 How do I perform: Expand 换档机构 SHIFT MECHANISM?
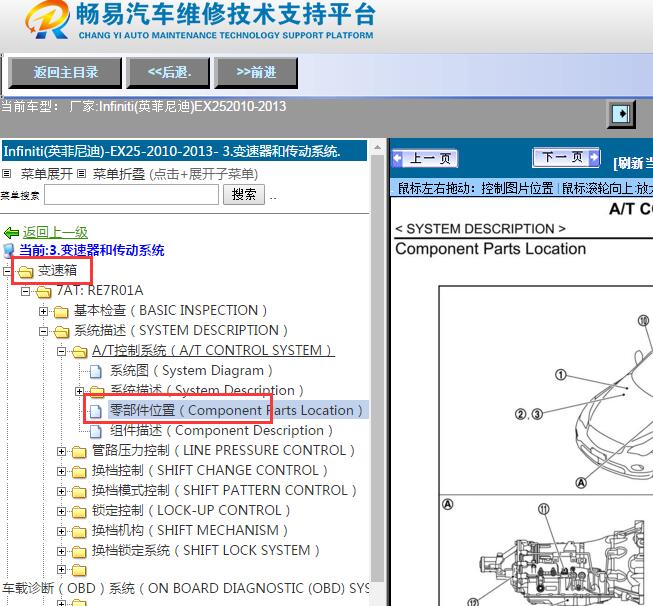click(x=61, y=531)
